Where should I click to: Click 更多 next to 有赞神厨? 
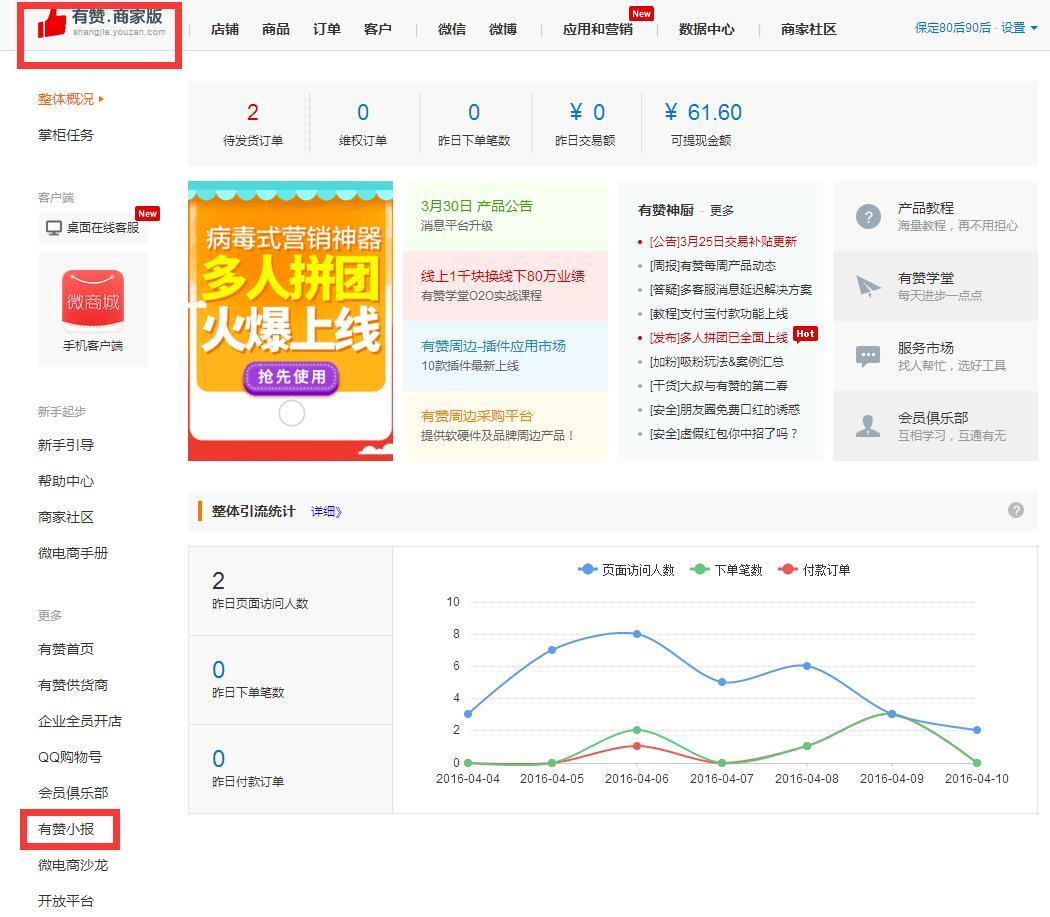722,210
